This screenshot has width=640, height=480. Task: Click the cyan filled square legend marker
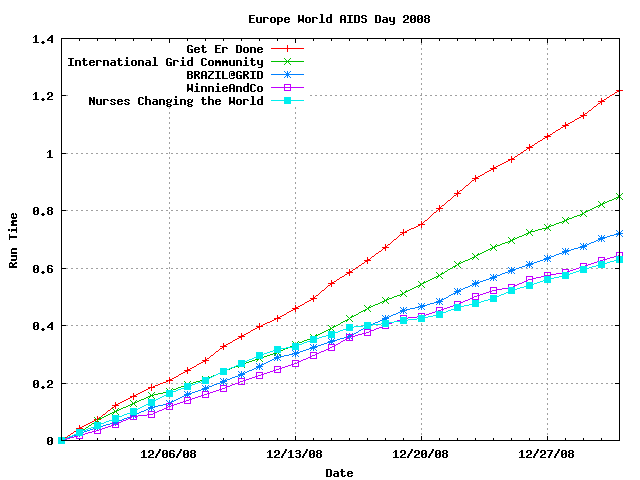point(286,101)
